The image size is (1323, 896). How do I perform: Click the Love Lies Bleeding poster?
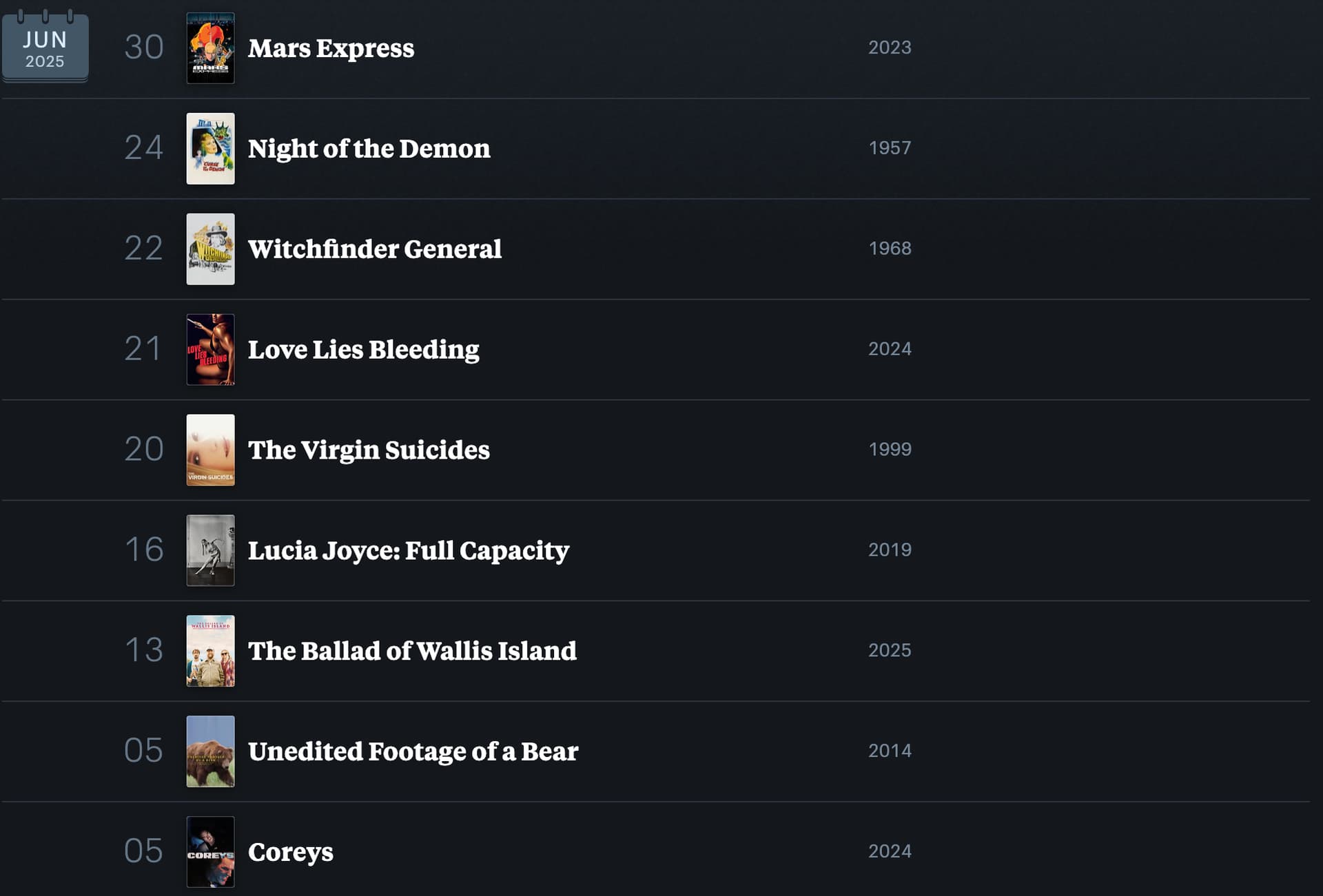pyautogui.click(x=210, y=350)
